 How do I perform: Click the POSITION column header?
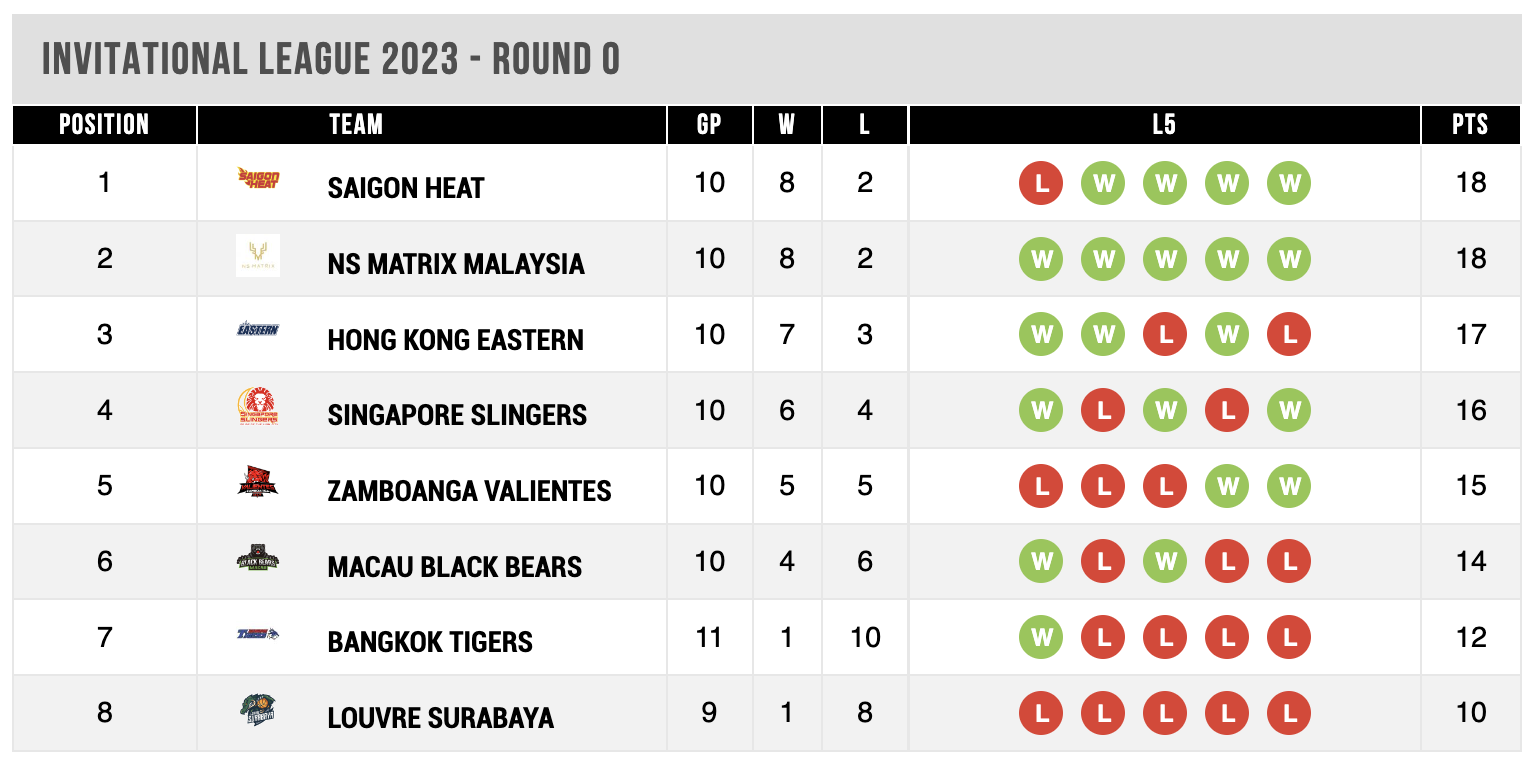(104, 125)
